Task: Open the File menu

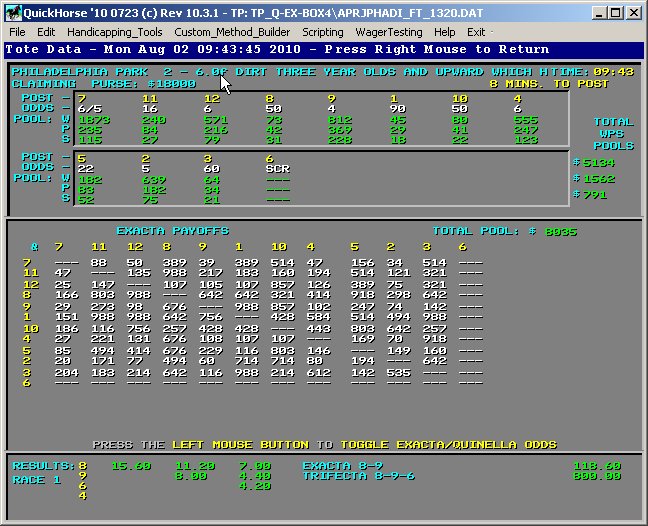Action: click(x=17, y=32)
